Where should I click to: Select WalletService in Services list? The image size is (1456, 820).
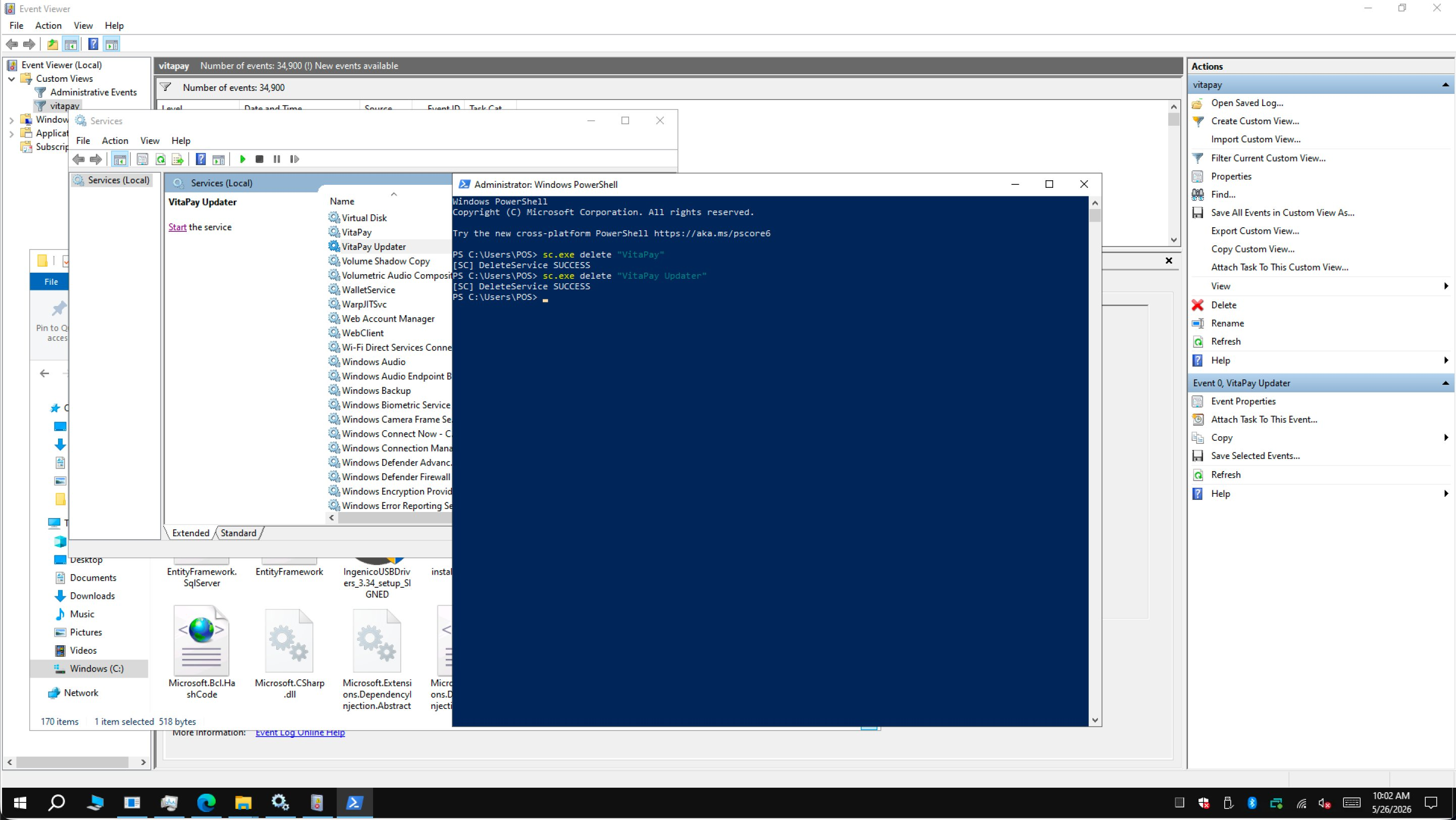[369, 290]
